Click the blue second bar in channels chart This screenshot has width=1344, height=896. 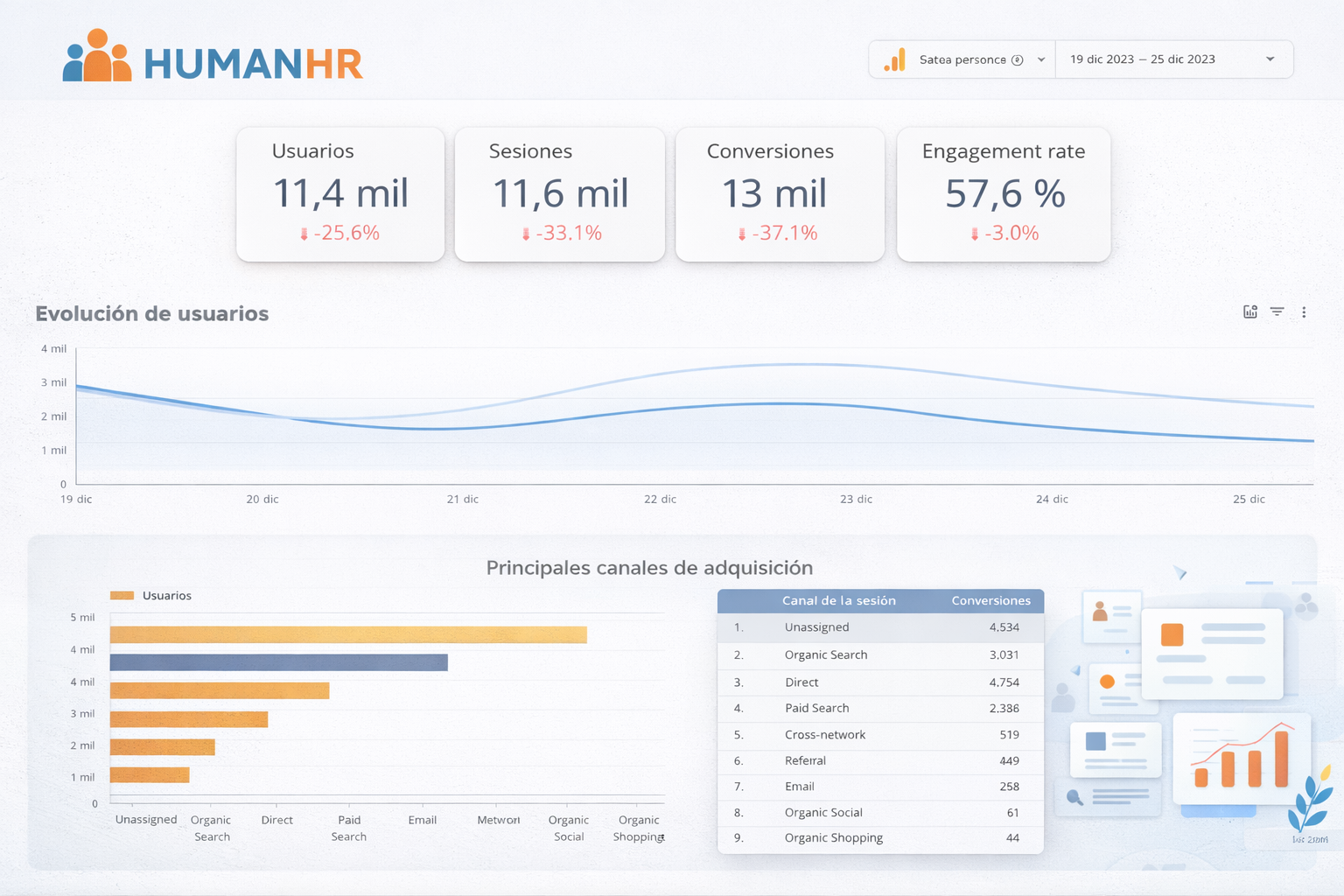pos(278,662)
